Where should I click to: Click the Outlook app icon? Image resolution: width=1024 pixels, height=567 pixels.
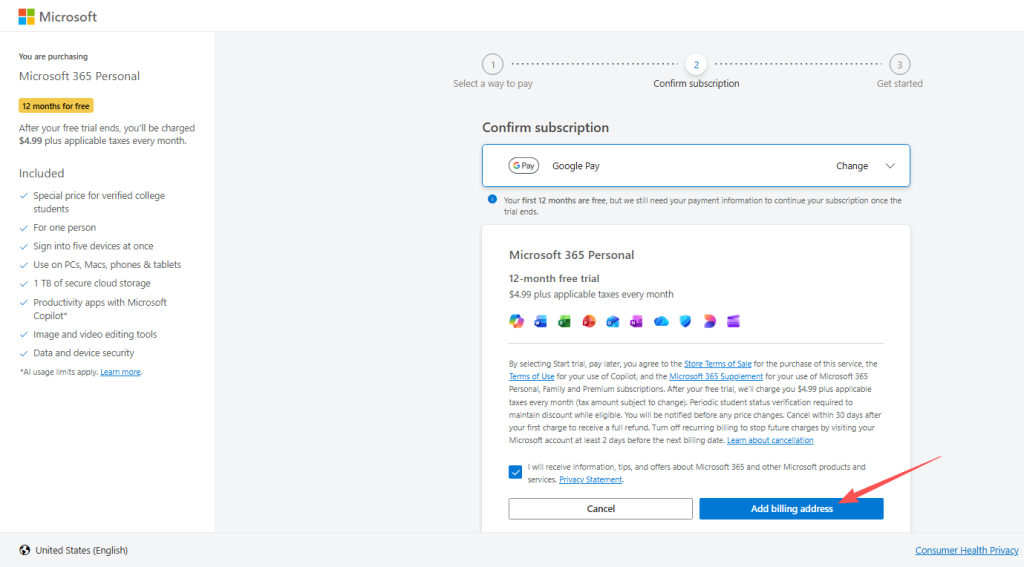(x=613, y=320)
